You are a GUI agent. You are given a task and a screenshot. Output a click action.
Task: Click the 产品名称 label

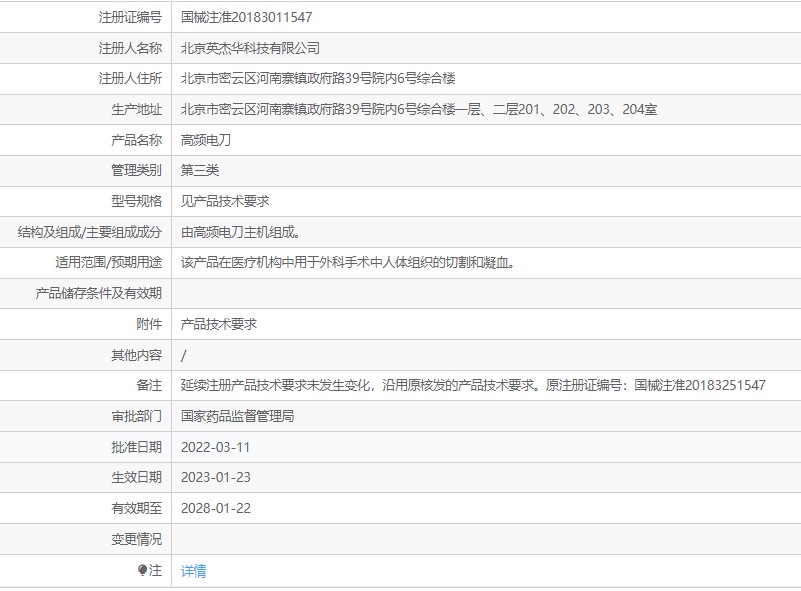[x=136, y=140]
